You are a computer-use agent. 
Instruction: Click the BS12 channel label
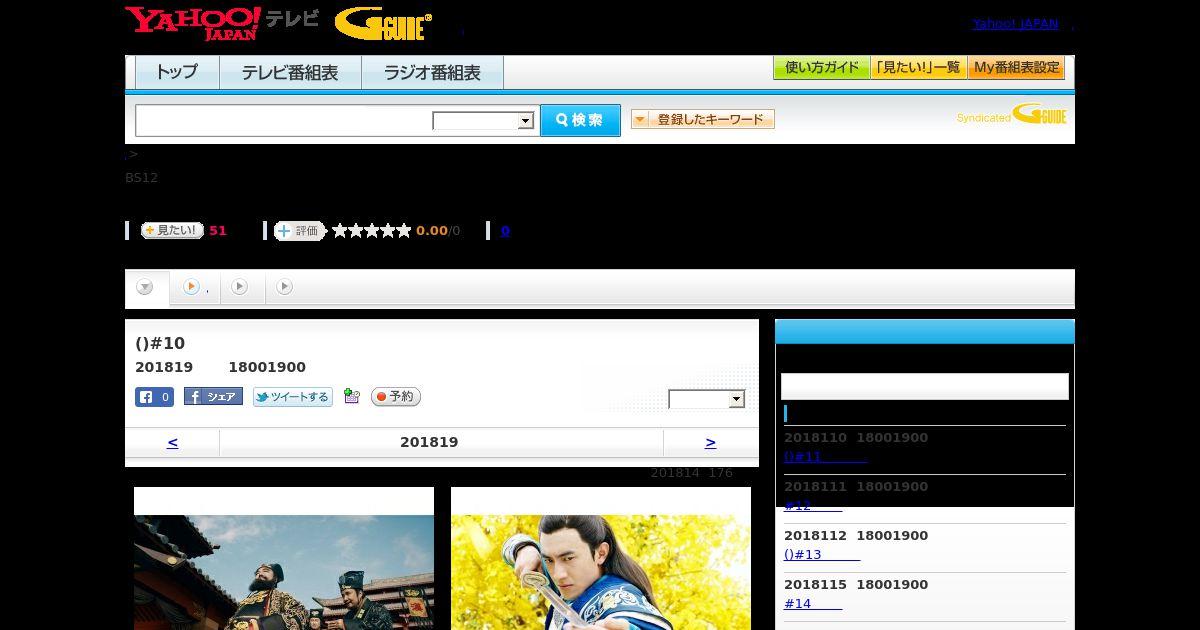[x=141, y=178]
